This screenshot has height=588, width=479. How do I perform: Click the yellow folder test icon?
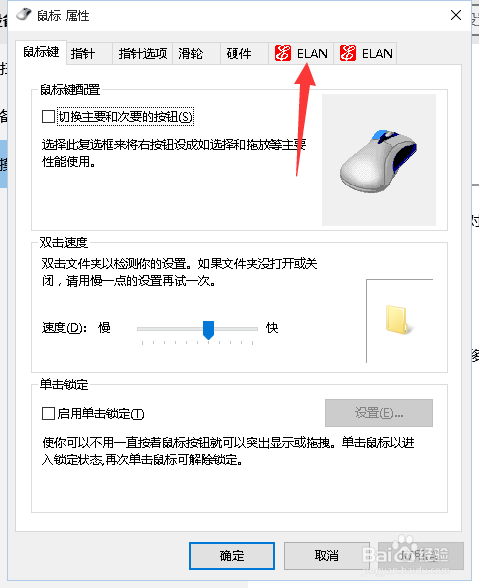click(398, 320)
